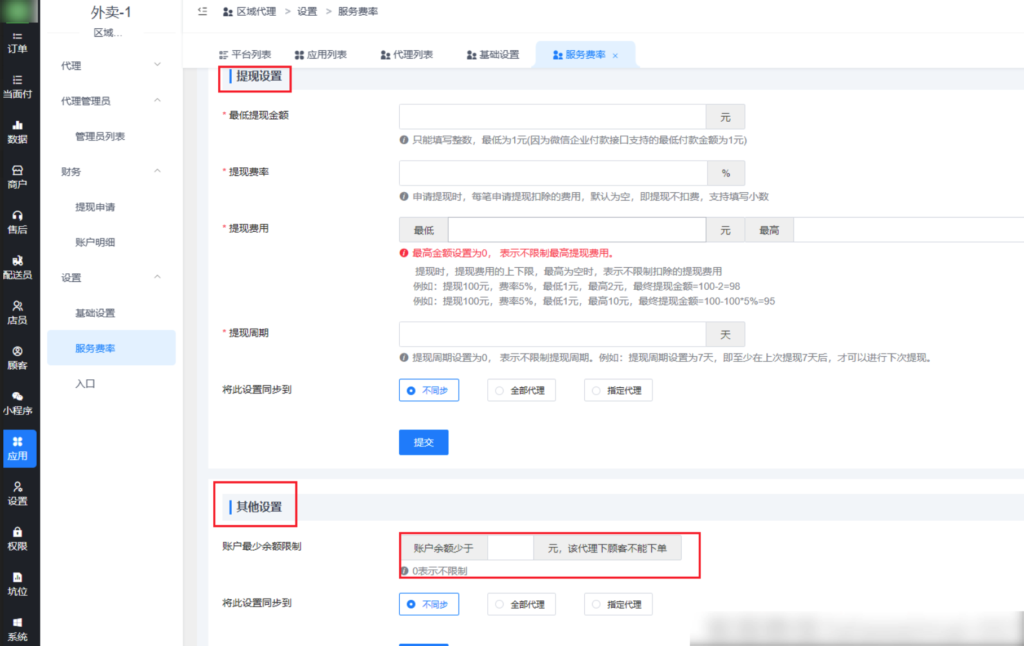The height and width of the screenshot is (646, 1024).
Task: Open the 订单 orders icon in sidebar
Action: (17, 43)
